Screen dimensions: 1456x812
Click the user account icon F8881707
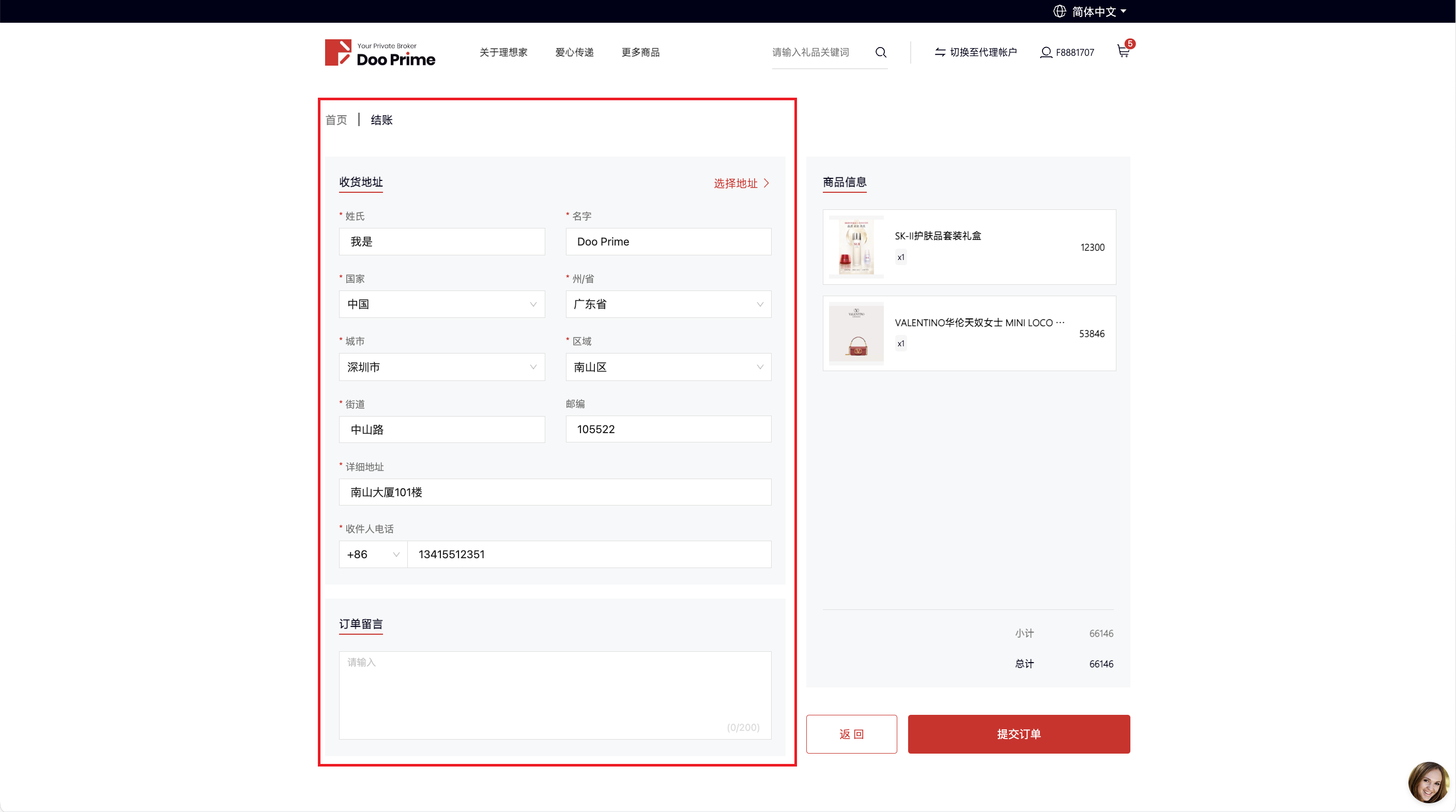[x=1046, y=52]
